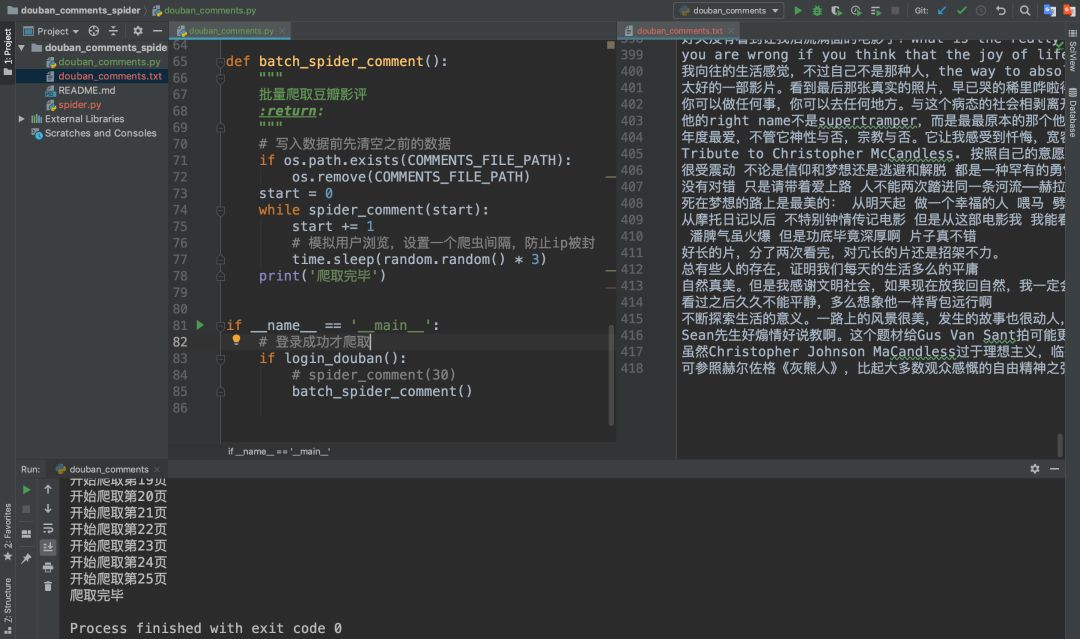Click Collapse All icon in Project panel

click(x=114, y=31)
